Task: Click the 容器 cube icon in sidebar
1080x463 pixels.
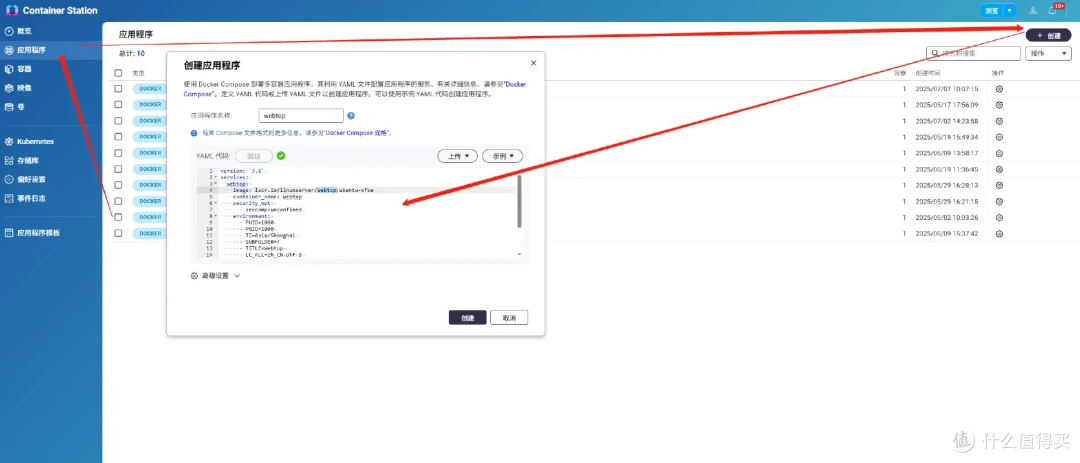Action: coord(9,69)
